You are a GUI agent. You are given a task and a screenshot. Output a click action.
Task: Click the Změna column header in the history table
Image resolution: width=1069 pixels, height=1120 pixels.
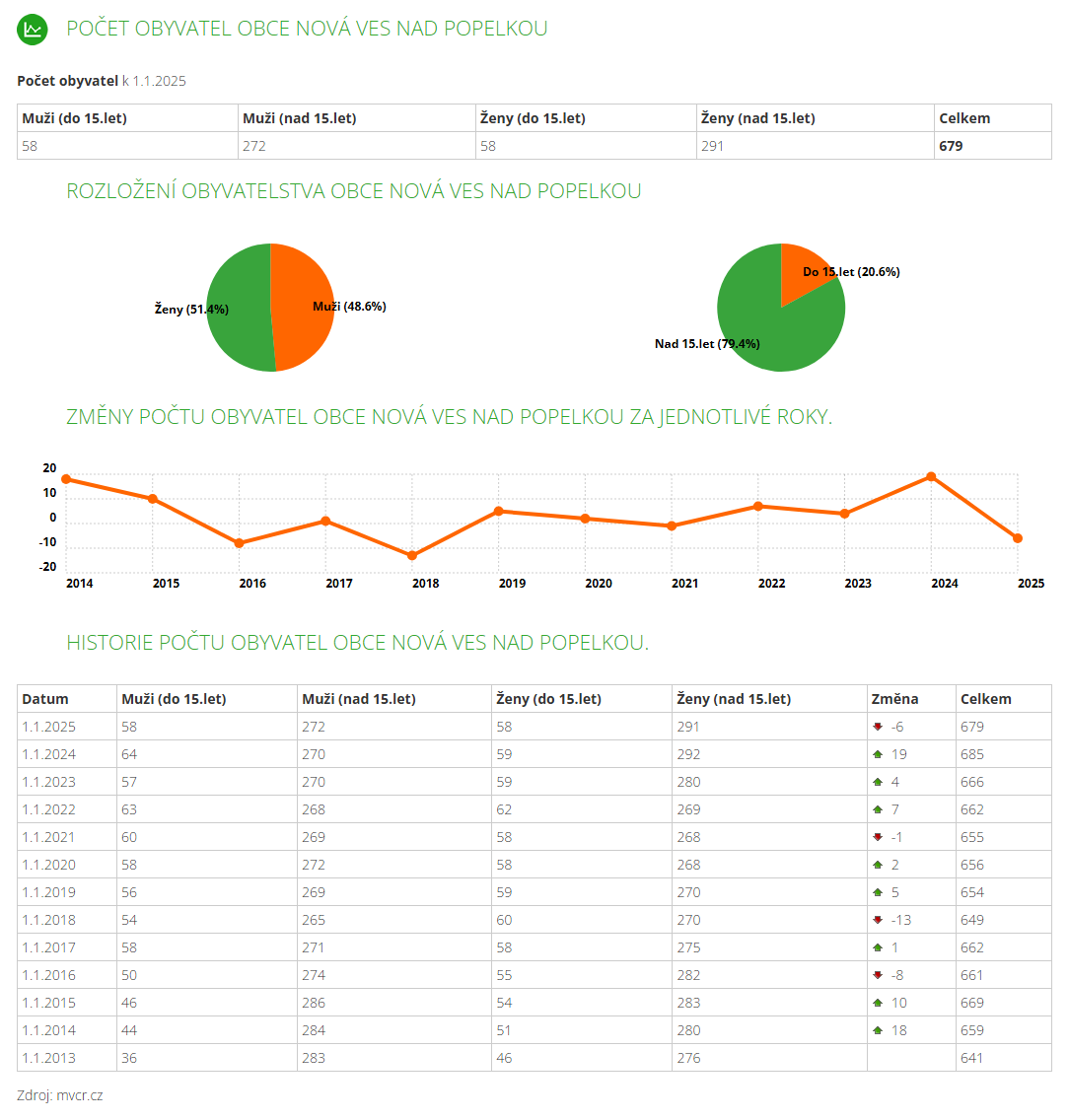pos(894,699)
